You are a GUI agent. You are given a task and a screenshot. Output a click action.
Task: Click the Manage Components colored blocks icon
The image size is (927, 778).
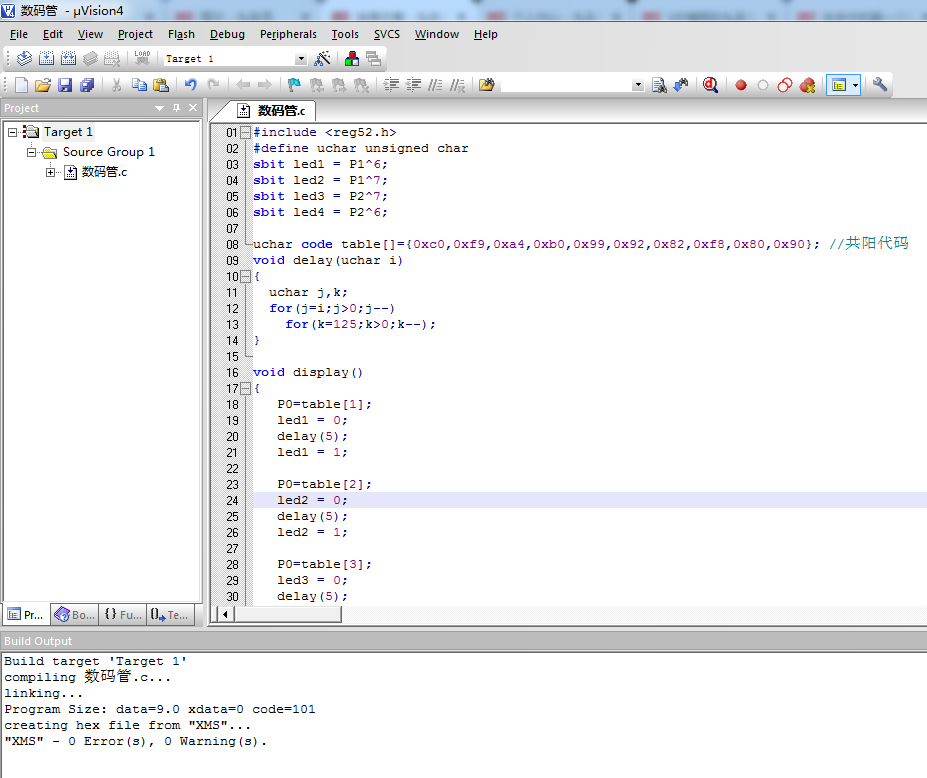coord(352,59)
